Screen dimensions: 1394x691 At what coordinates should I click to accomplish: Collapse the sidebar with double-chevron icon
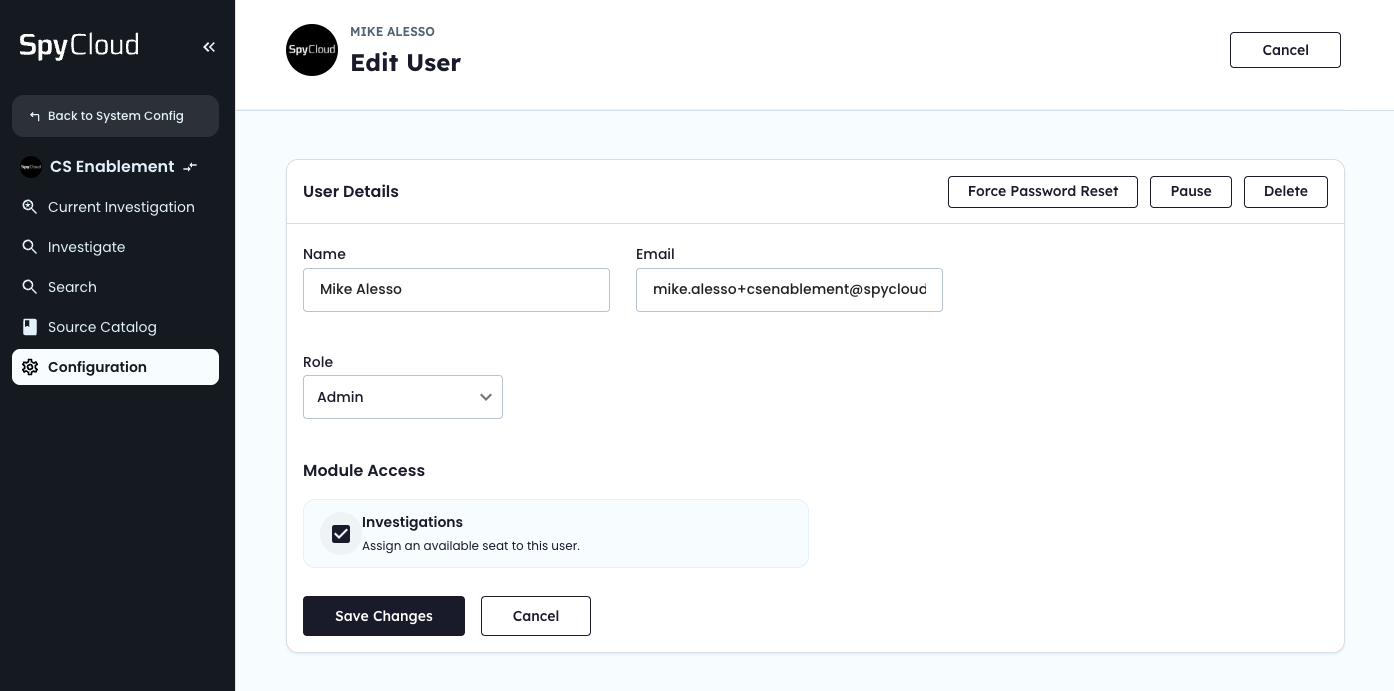coord(209,47)
